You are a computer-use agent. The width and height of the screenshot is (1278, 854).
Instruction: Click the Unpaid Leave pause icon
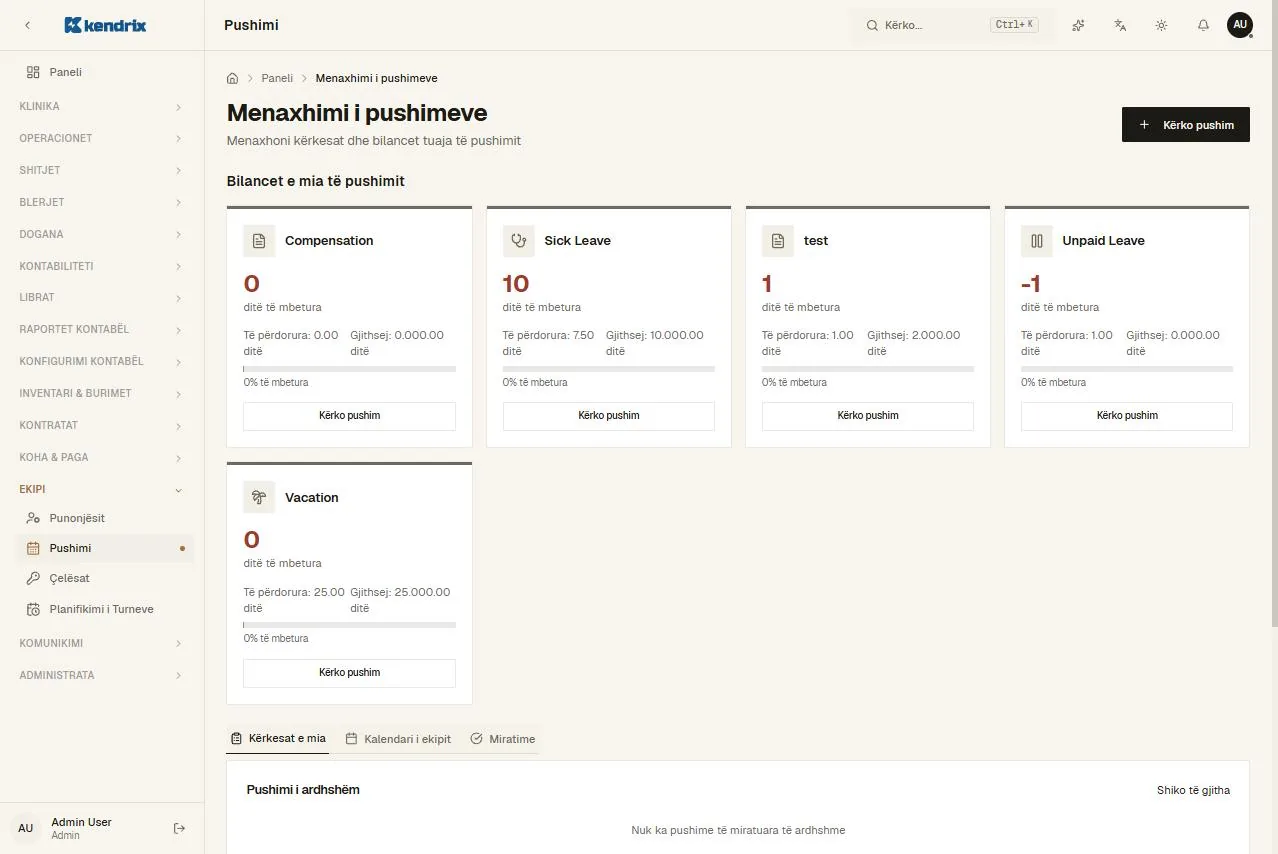(1037, 241)
